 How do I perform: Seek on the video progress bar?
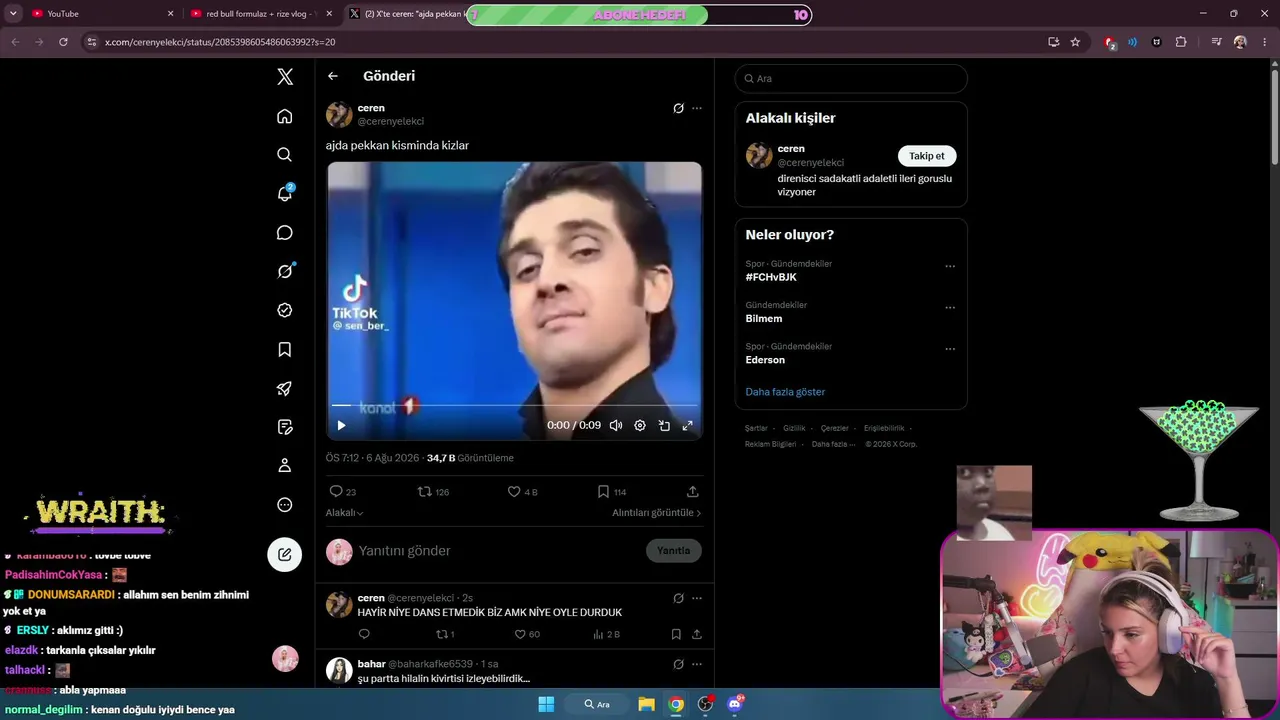[514, 406]
